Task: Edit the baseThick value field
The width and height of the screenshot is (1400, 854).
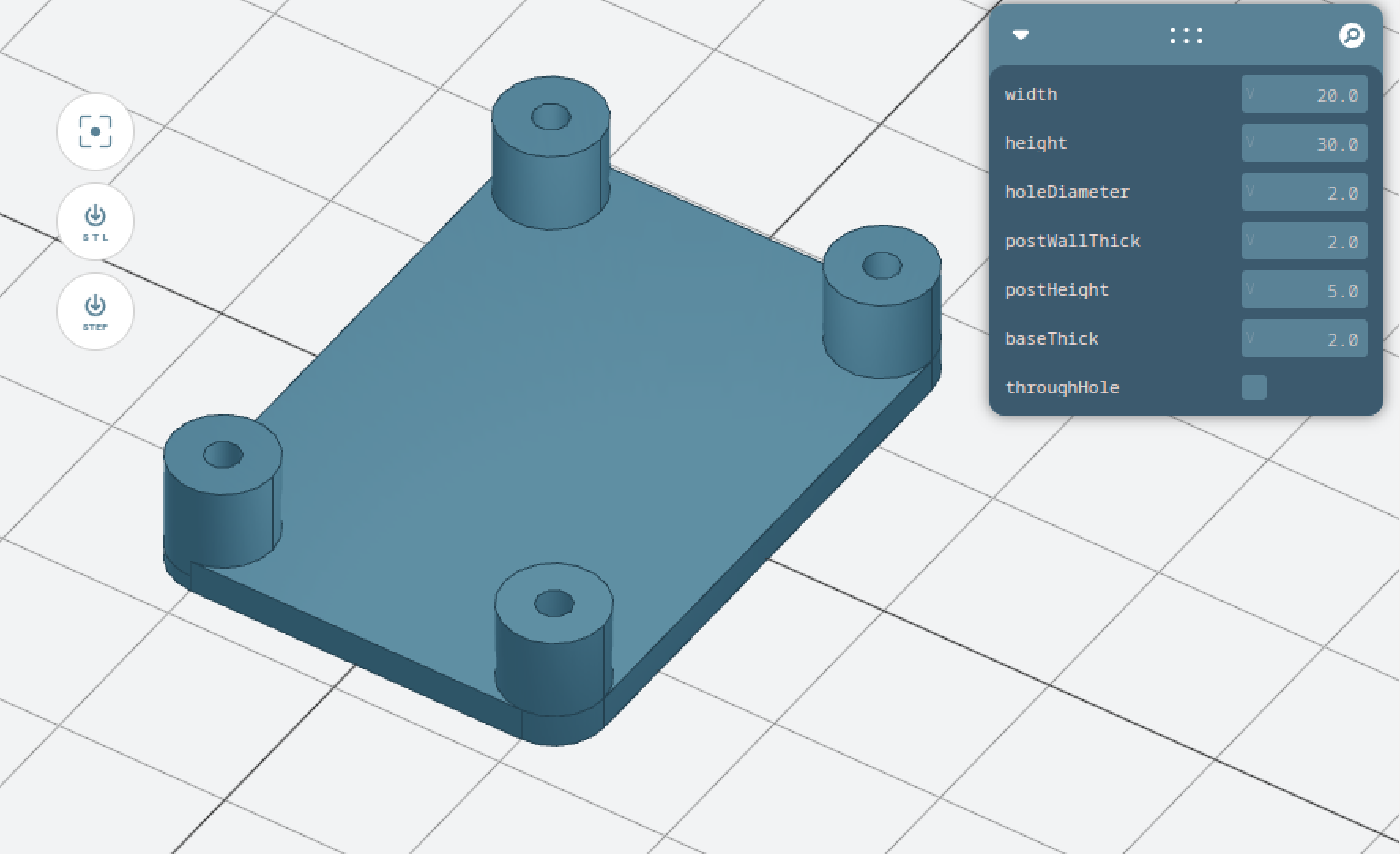Action: point(1304,339)
